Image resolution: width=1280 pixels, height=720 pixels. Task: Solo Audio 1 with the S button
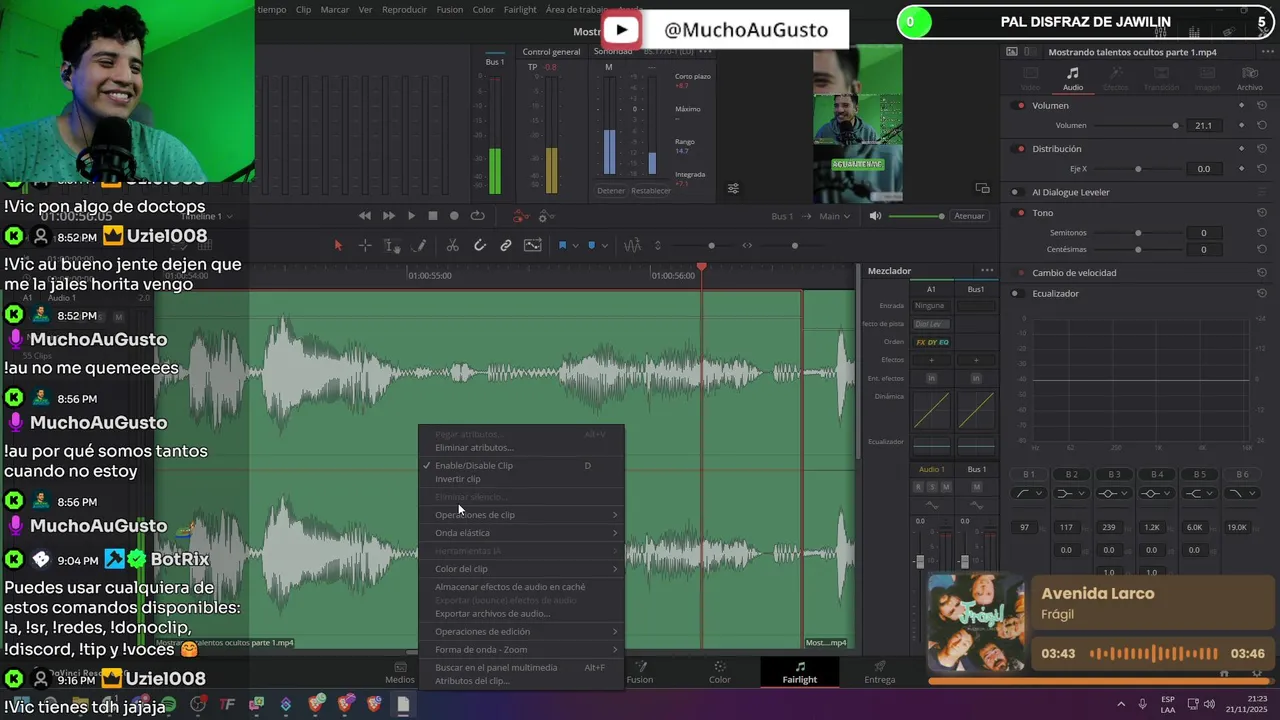(932, 487)
